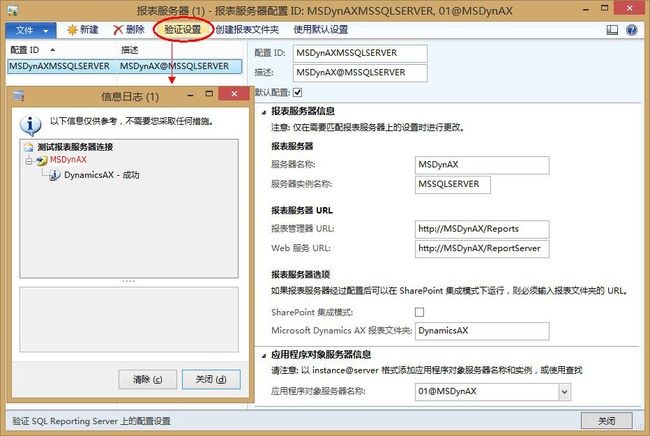Image resolution: width=650 pixels, height=436 pixels.
Task: Click the application icon in title bar
Action: click(x=12, y=10)
